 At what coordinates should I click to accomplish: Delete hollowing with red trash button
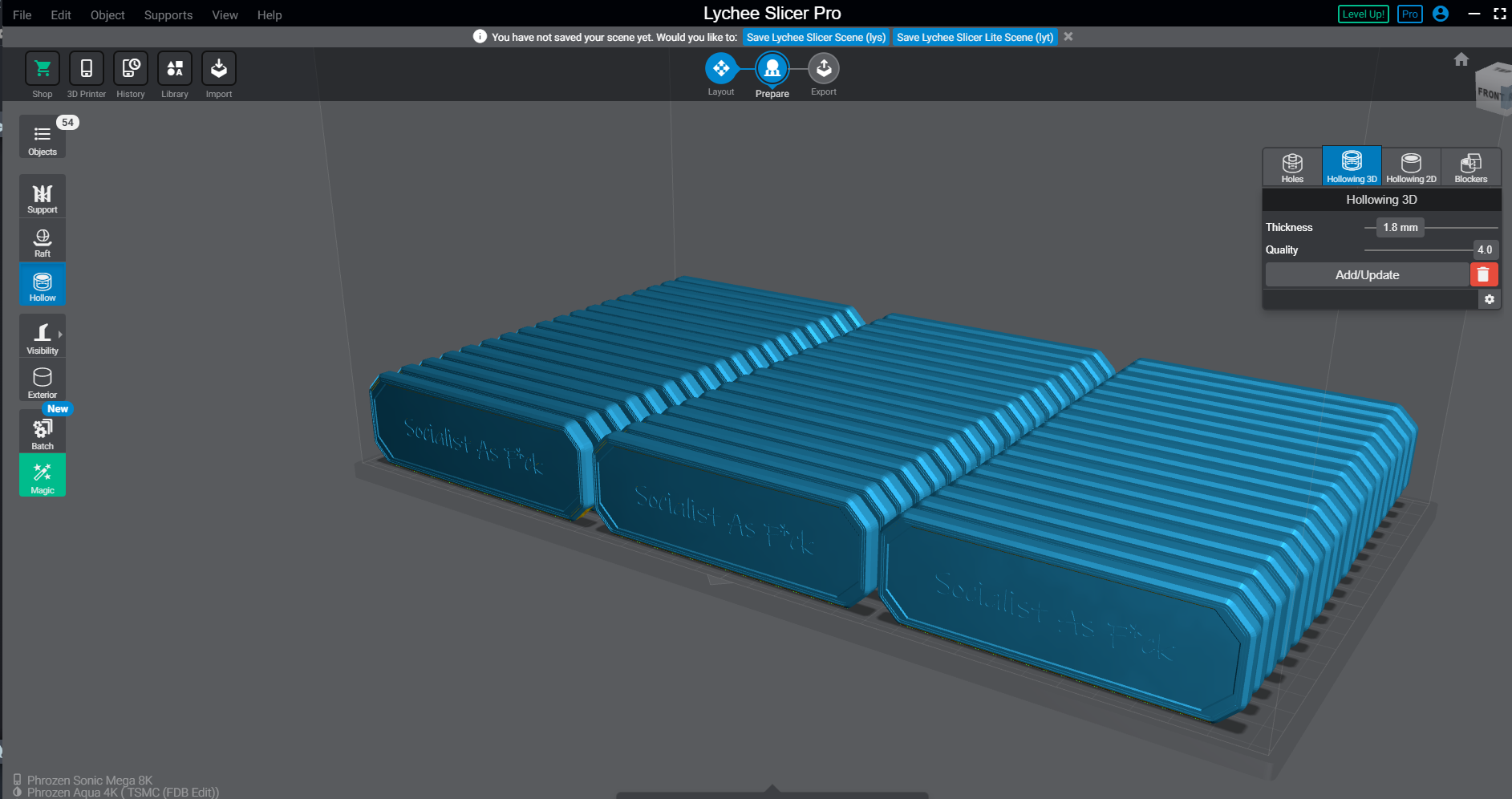[x=1483, y=275]
